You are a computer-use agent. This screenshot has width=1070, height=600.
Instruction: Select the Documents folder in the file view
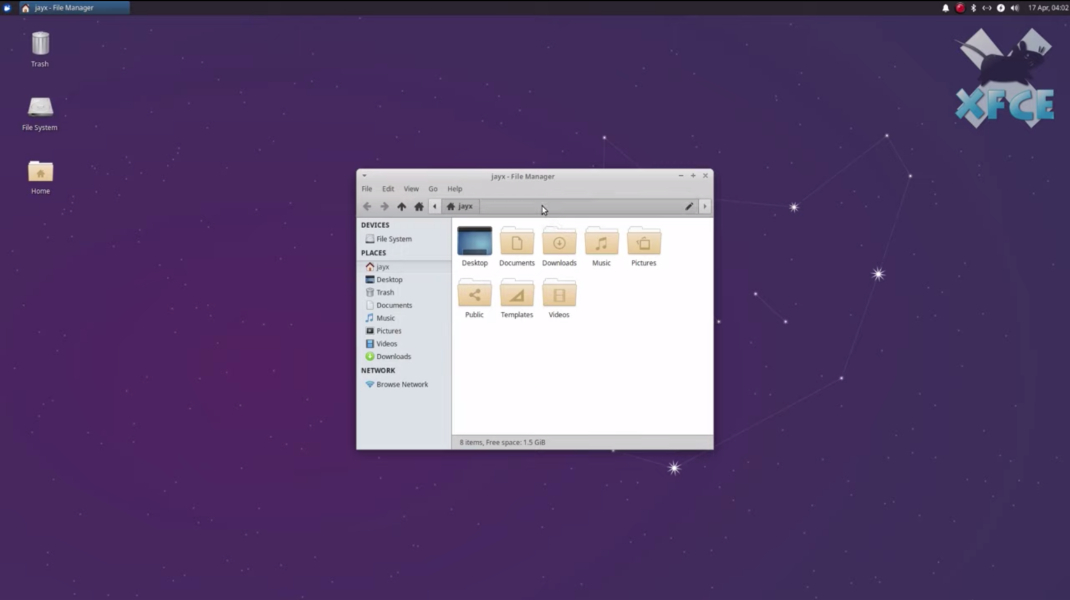(516, 245)
